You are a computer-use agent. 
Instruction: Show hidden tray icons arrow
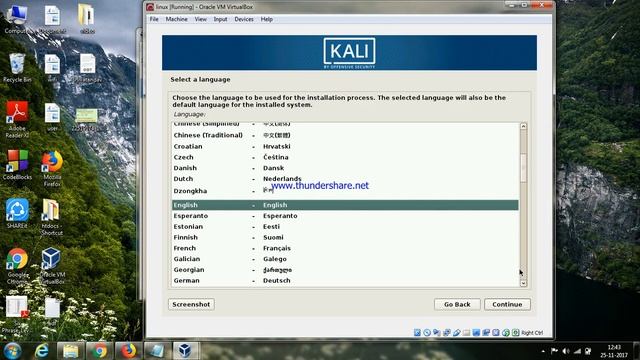click(543, 351)
